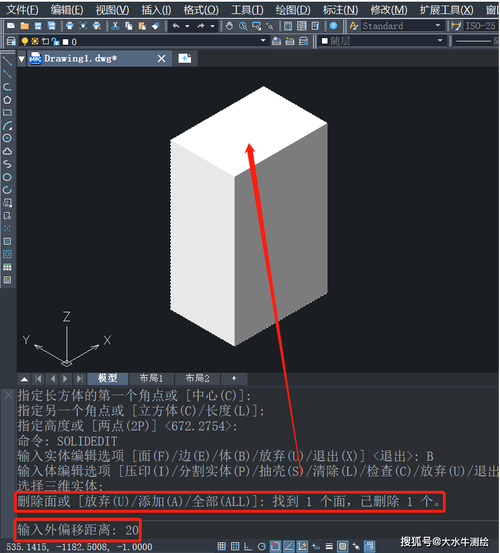Select the Point tool
Image resolution: width=500 pixels, height=553 pixels.
pyautogui.click(x=7, y=228)
